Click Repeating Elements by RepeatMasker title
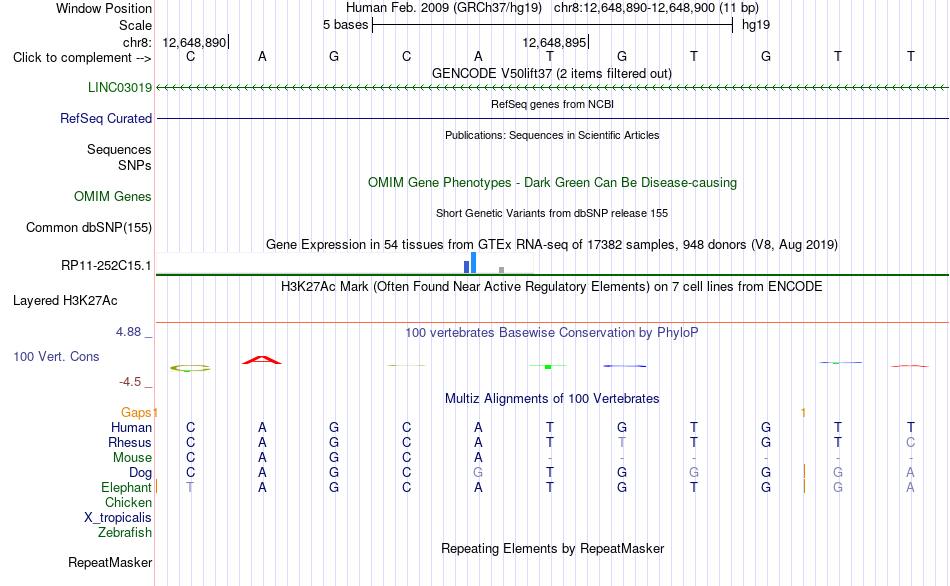 click(553, 548)
